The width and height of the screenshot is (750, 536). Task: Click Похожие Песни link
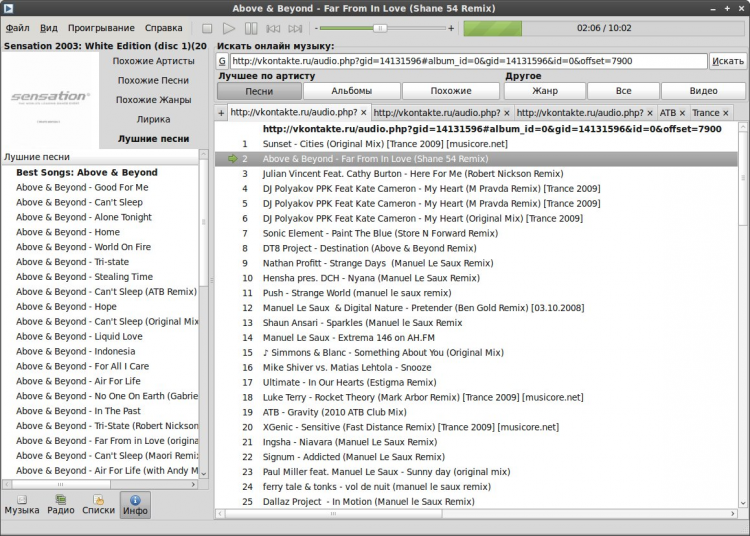tap(154, 80)
